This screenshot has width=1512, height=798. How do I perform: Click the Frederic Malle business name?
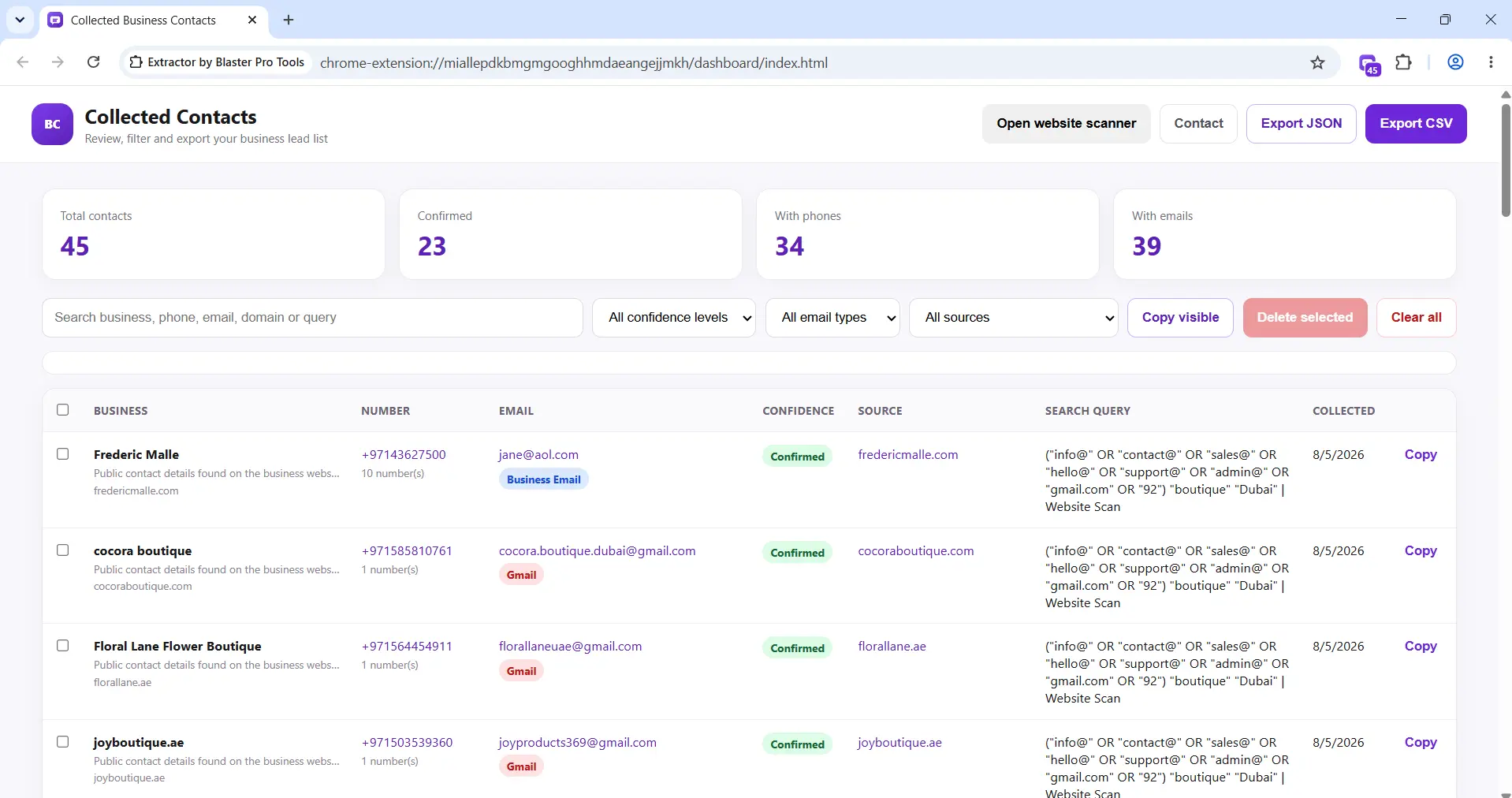point(136,455)
